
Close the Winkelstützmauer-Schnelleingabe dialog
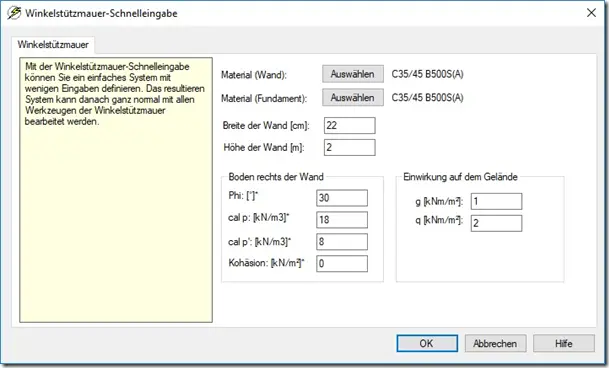click(591, 13)
